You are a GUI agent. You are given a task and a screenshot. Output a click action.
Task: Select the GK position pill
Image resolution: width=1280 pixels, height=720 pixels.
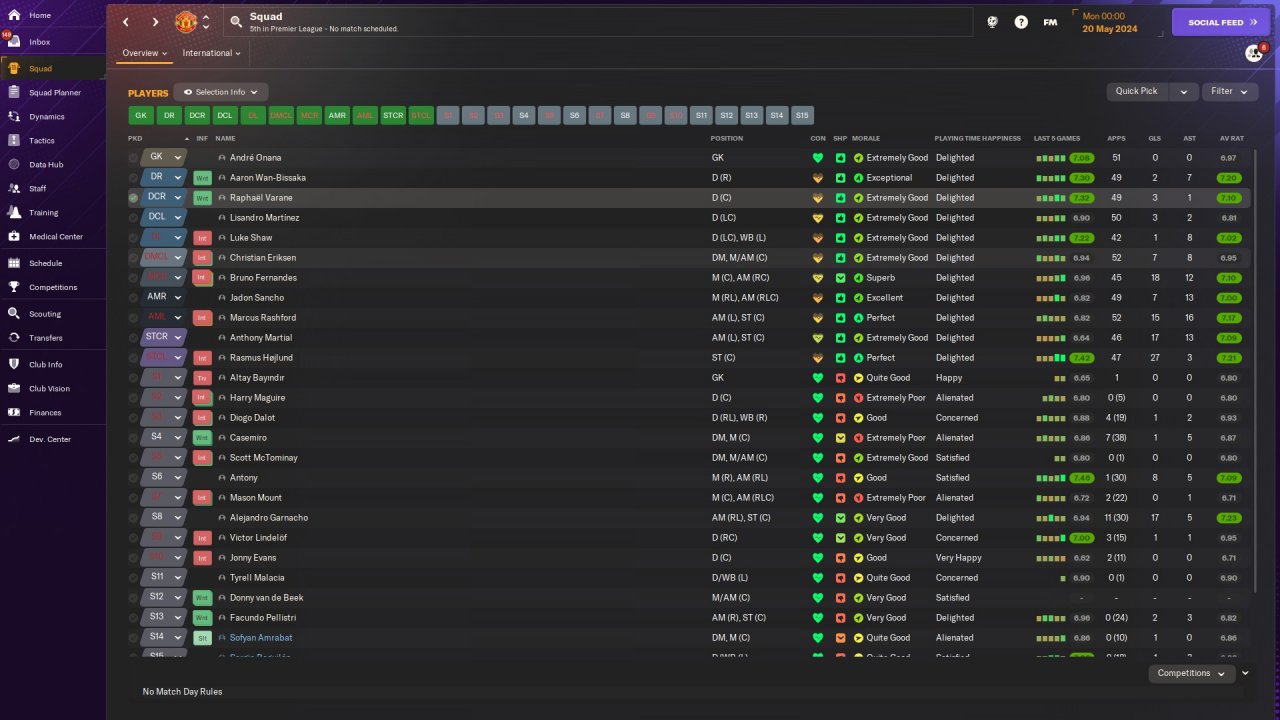[141, 115]
